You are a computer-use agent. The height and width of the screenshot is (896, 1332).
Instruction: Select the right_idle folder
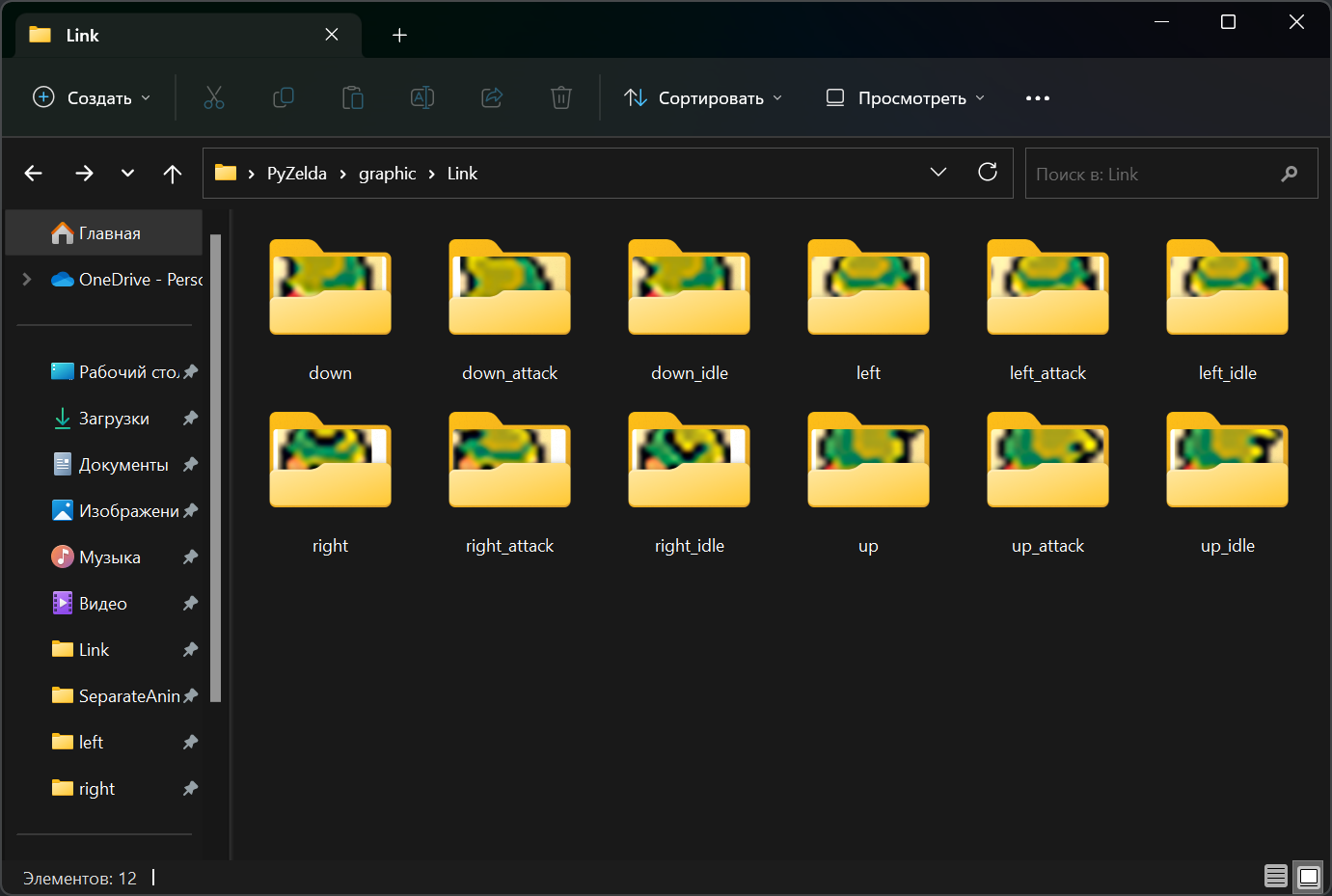click(x=689, y=483)
